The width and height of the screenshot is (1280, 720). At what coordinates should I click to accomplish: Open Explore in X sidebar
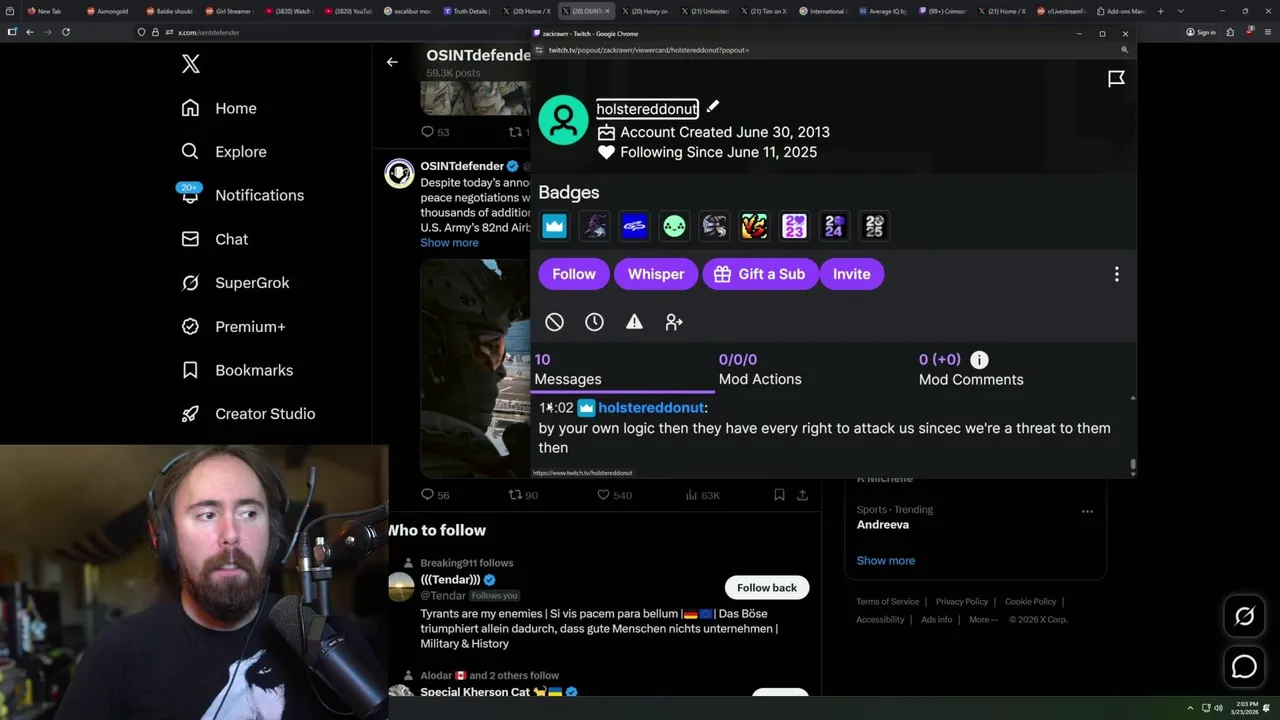coord(224,152)
